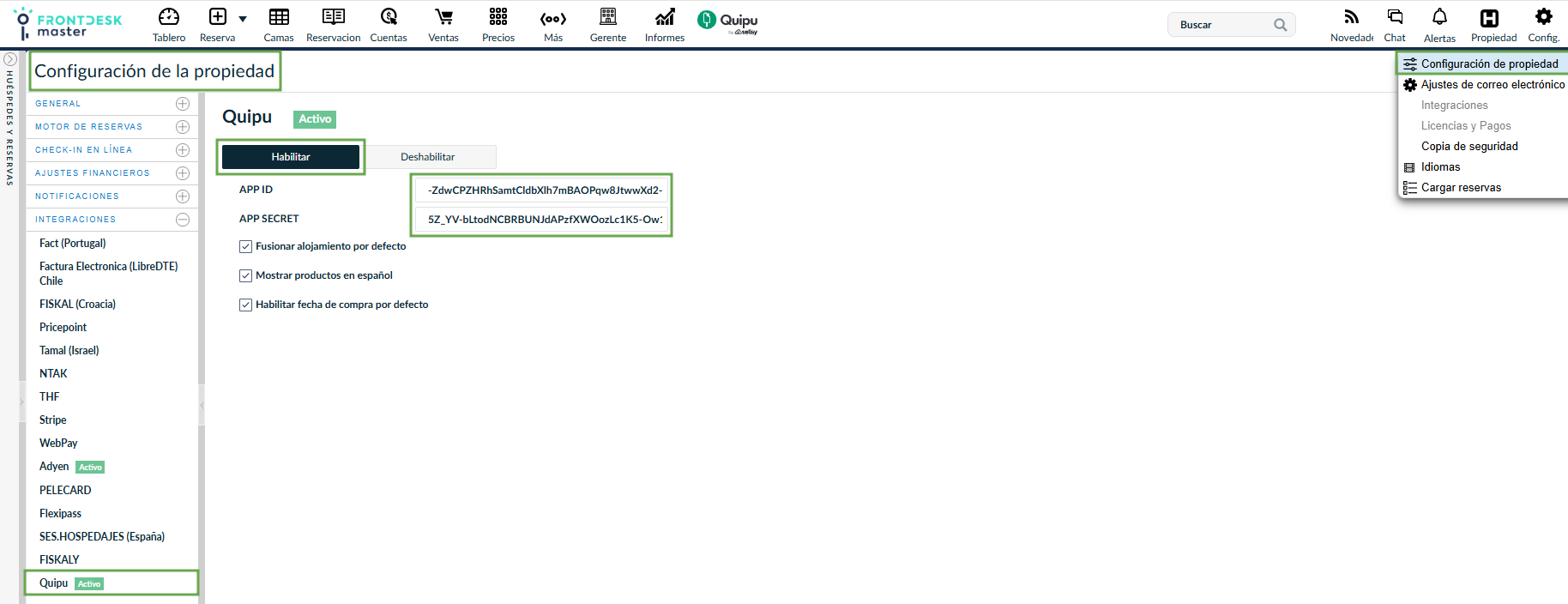This screenshot has width=1568, height=604.
Task: Open the NTAK integration
Action: point(53,374)
